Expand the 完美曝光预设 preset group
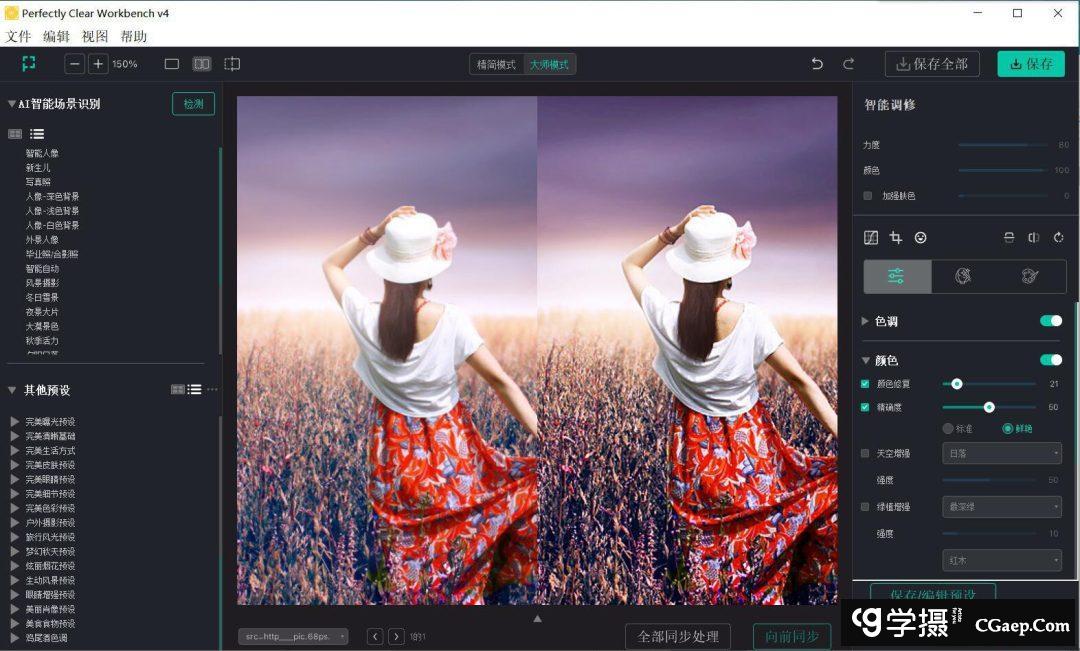The height and width of the screenshot is (651, 1080). (15, 422)
